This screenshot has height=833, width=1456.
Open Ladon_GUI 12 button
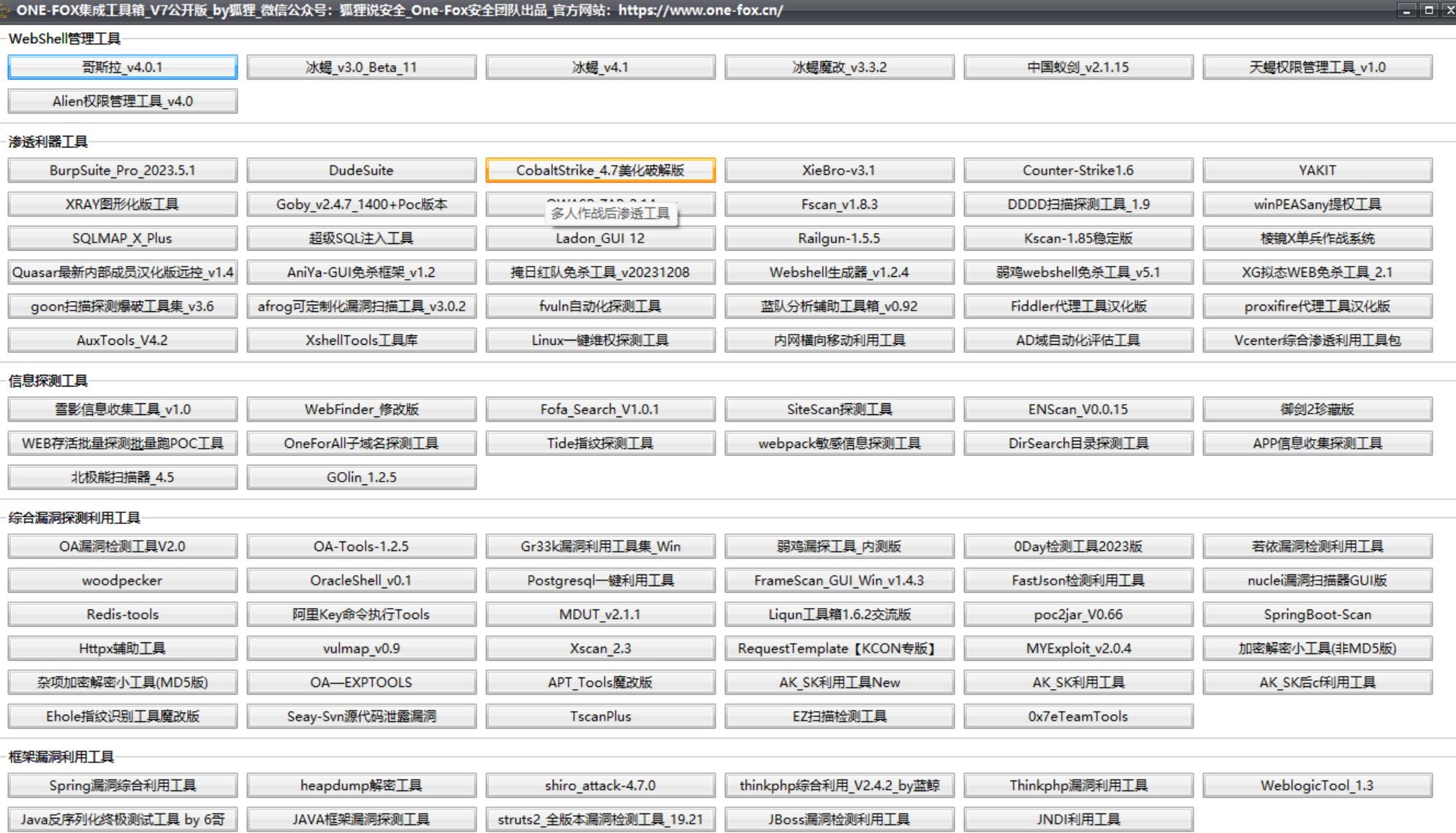pyautogui.click(x=600, y=239)
